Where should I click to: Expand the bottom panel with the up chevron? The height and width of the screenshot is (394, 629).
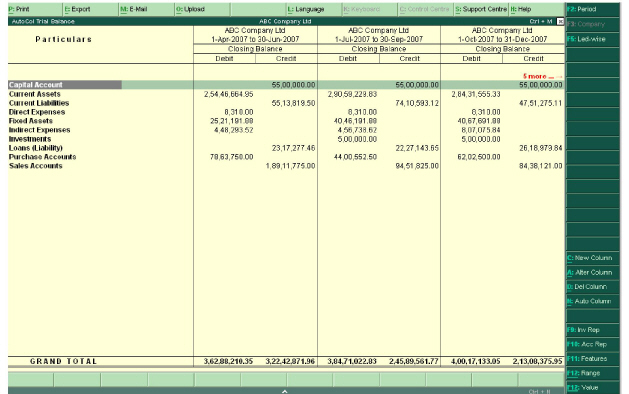[284, 391]
